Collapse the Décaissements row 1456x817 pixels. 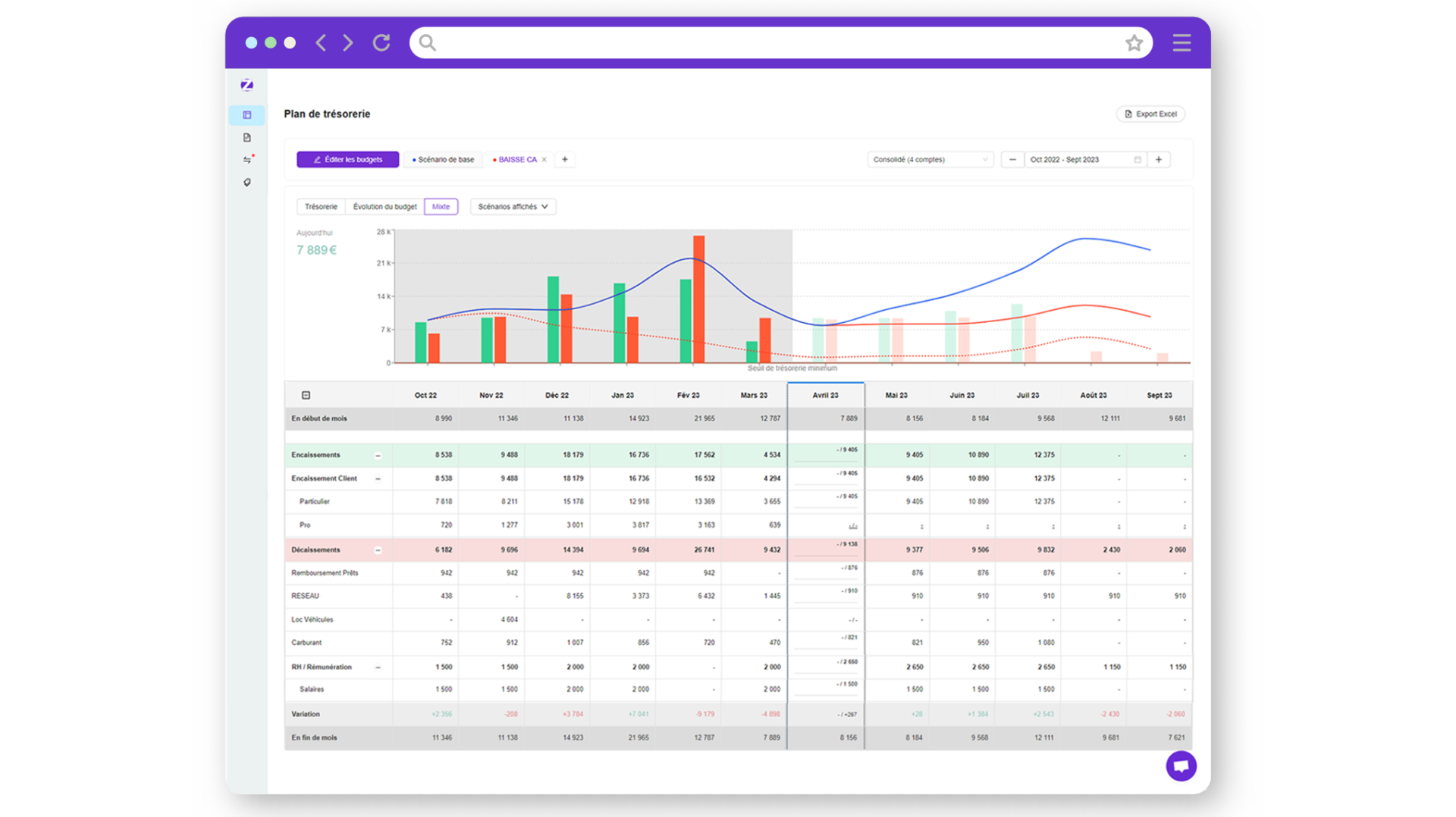(x=378, y=550)
